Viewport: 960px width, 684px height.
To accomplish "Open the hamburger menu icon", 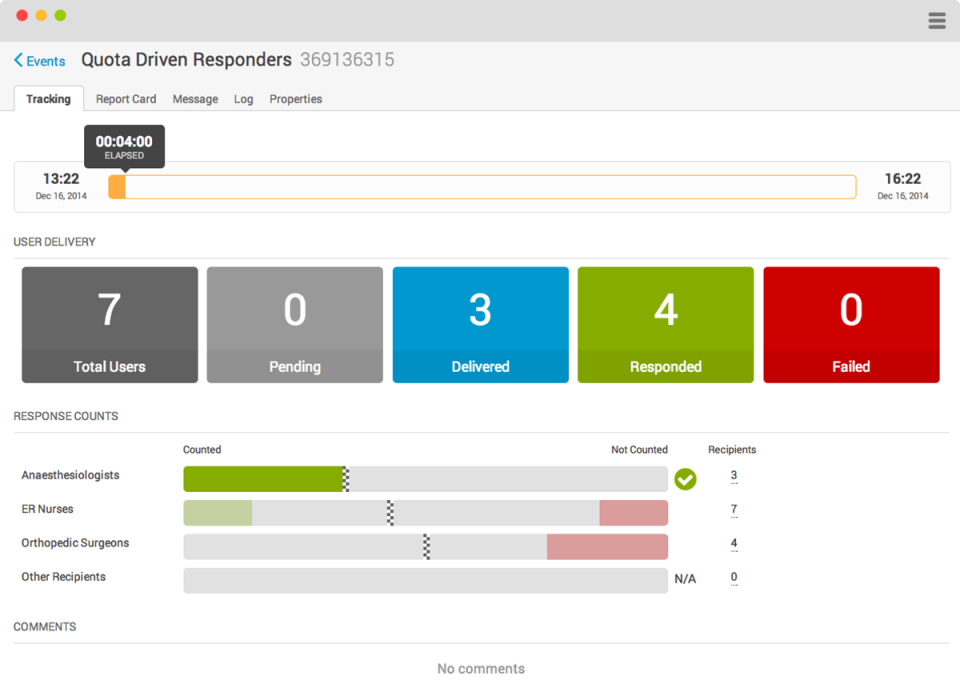I will coord(937,20).
